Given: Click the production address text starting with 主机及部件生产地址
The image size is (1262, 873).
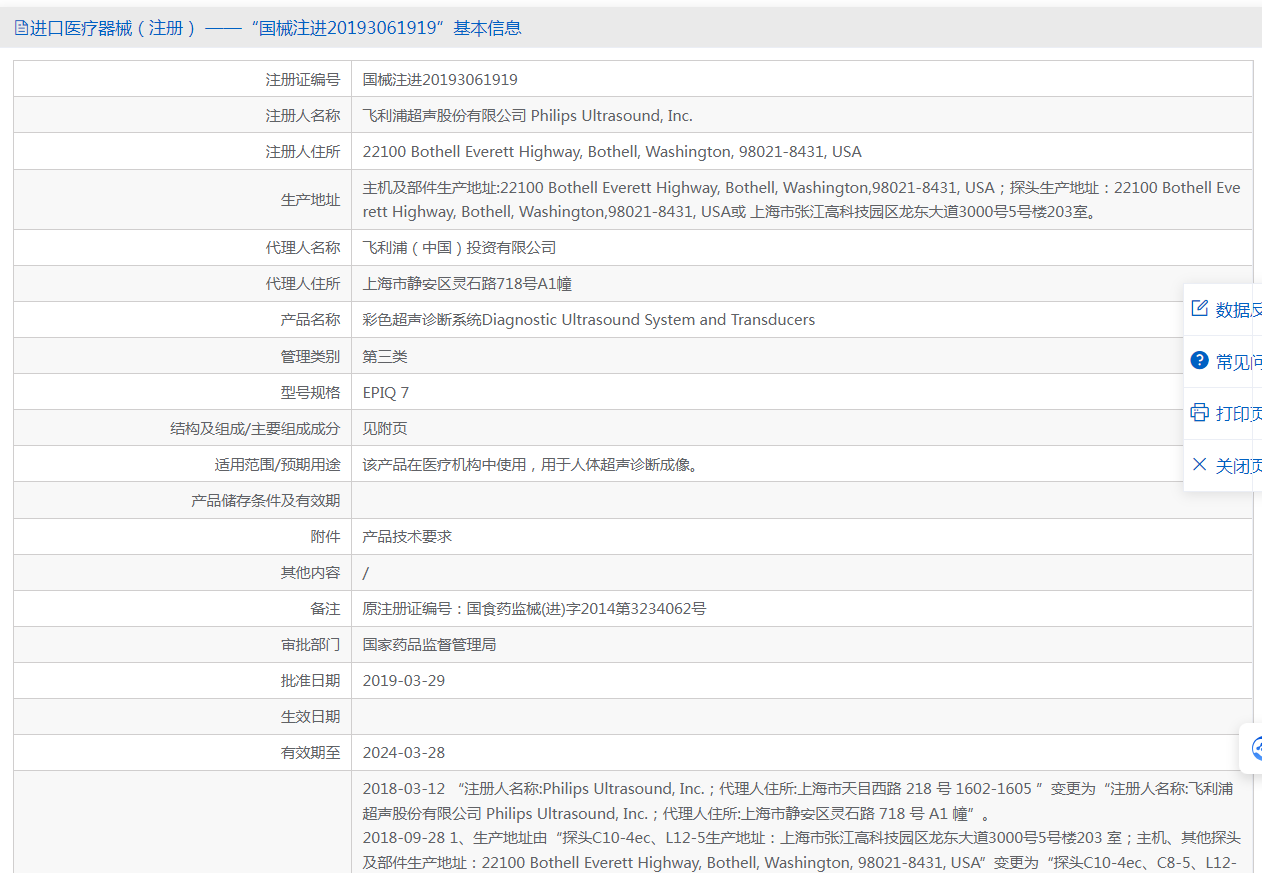Looking at the screenshot, I should coord(801,200).
